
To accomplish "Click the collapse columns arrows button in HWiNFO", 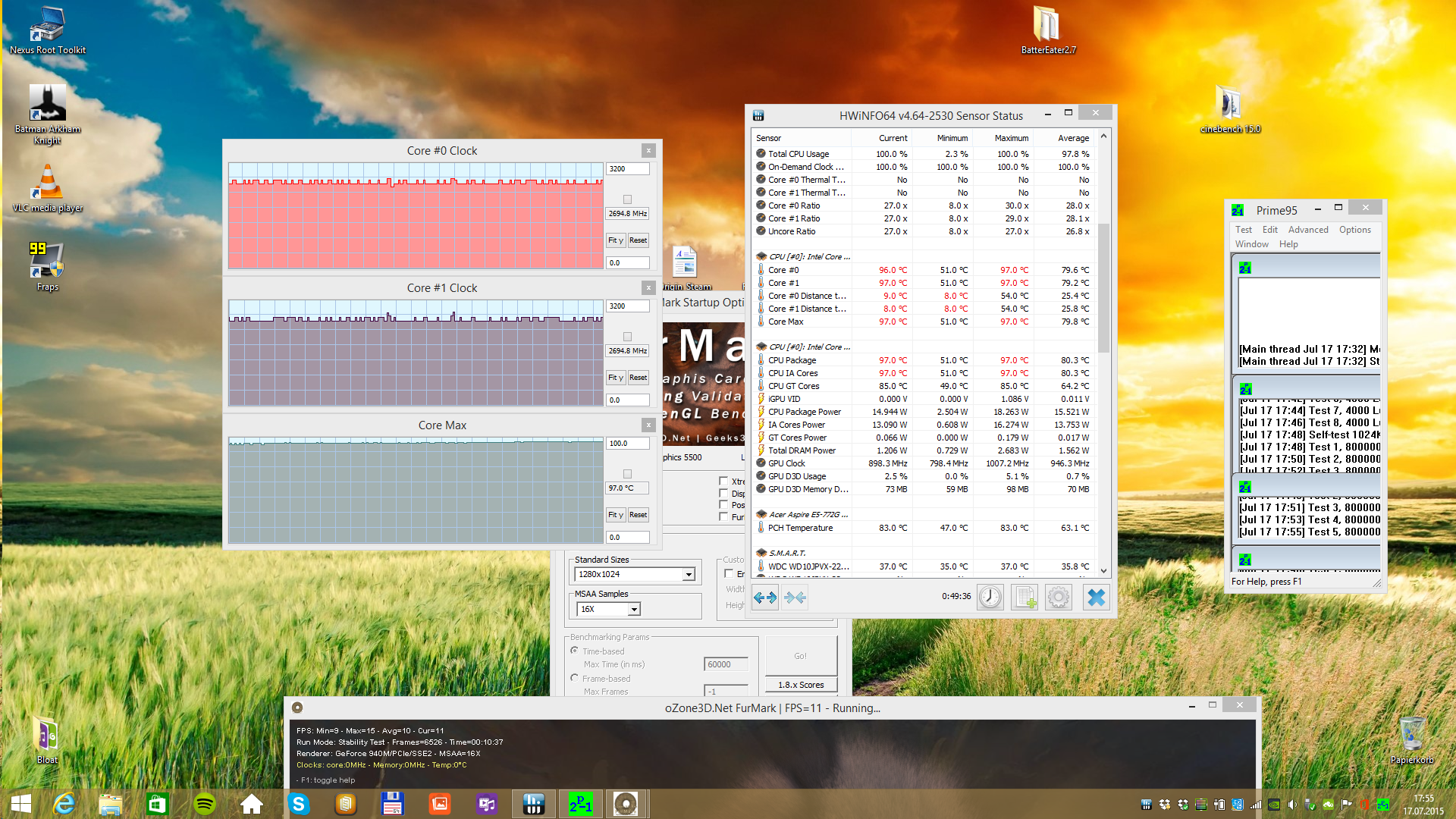I will [x=795, y=598].
